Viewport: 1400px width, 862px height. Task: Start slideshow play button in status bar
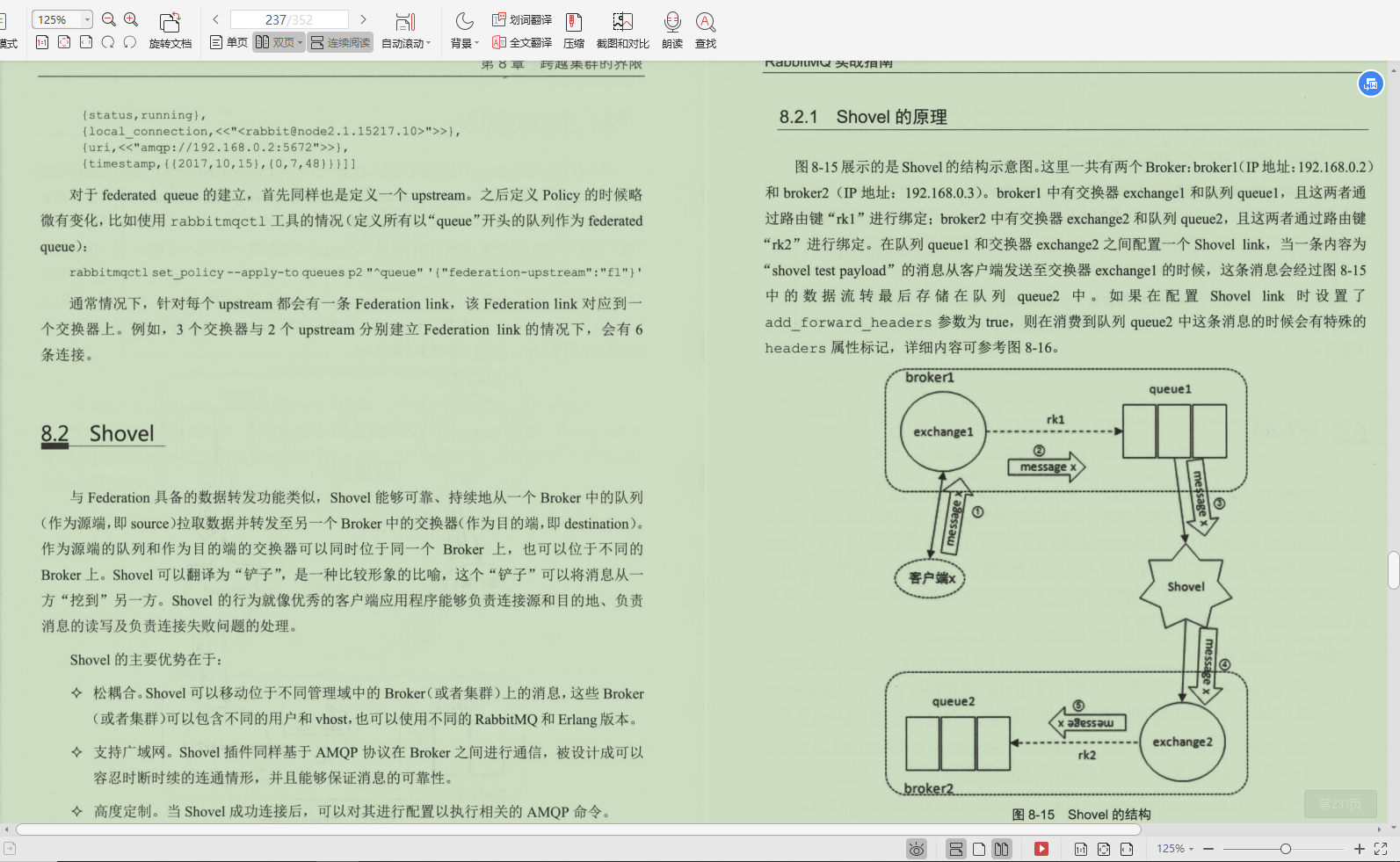tap(1041, 849)
